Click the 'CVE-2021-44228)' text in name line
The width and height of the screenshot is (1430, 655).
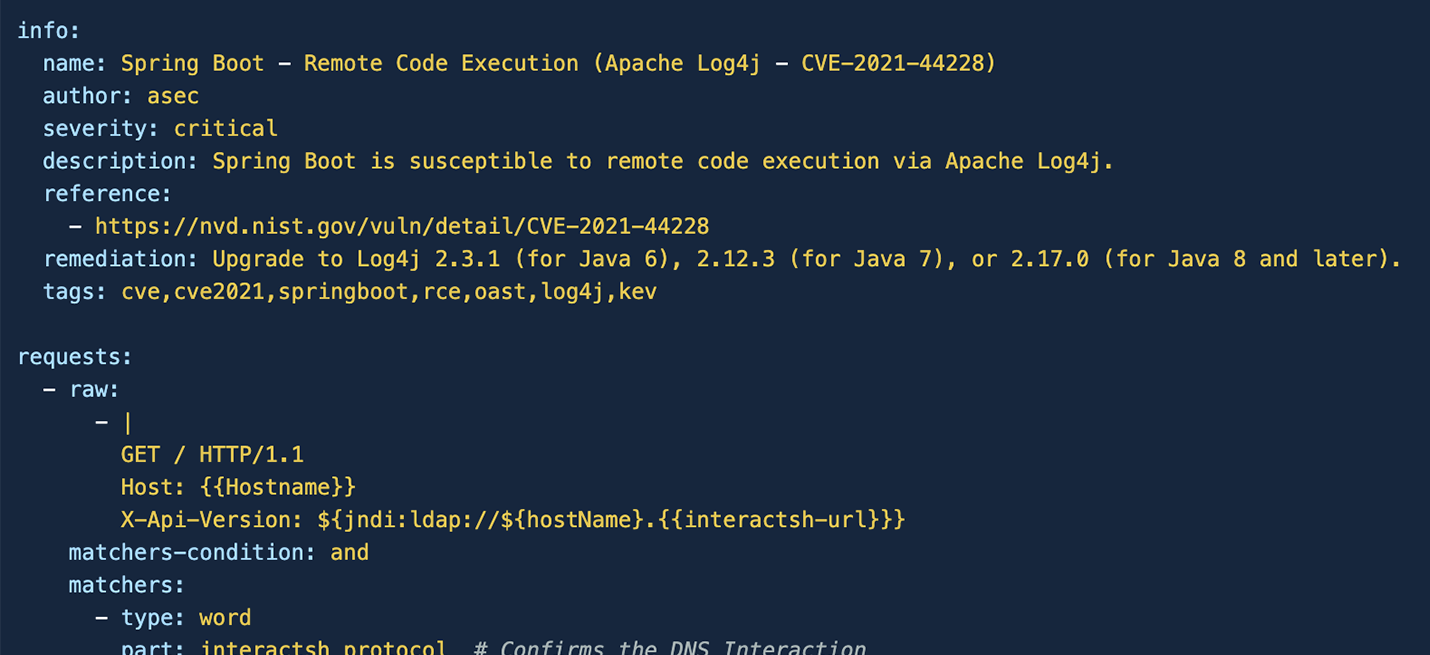click(899, 63)
